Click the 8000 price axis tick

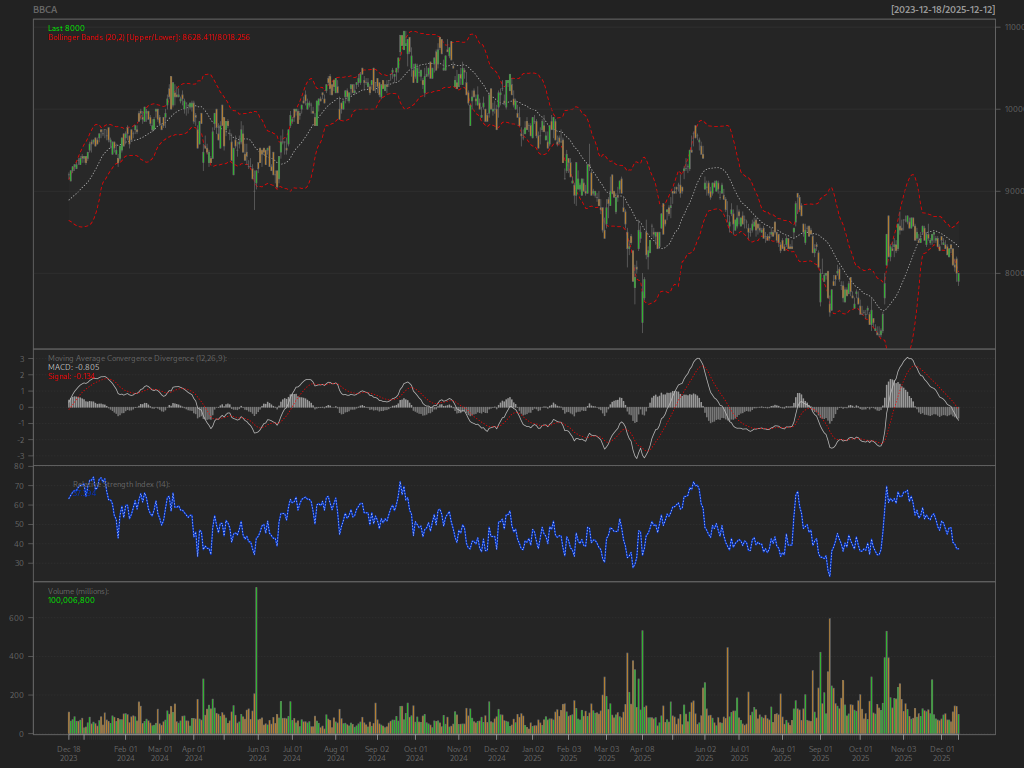click(1014, 273)
